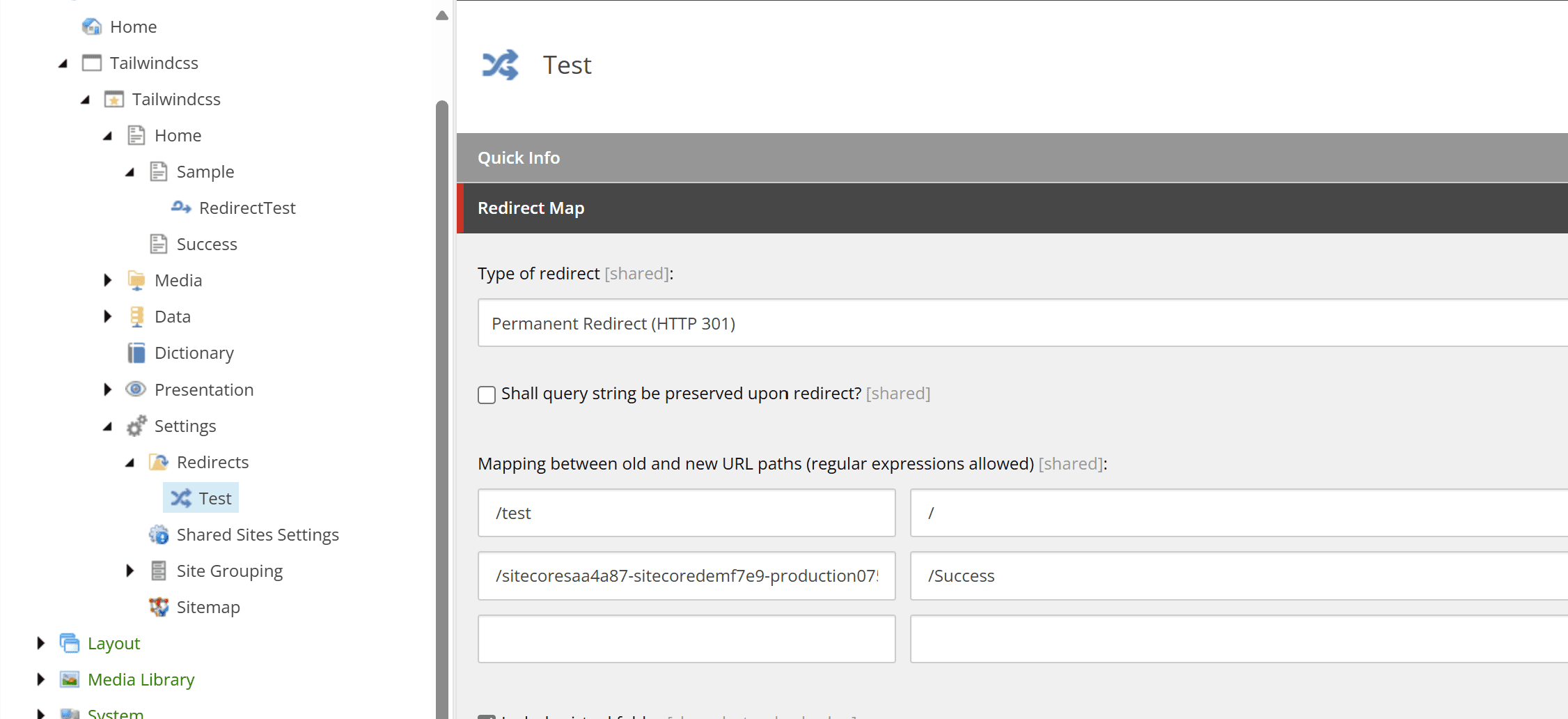
Task: Click the Settings gears icon
Action: coord(136,426)
